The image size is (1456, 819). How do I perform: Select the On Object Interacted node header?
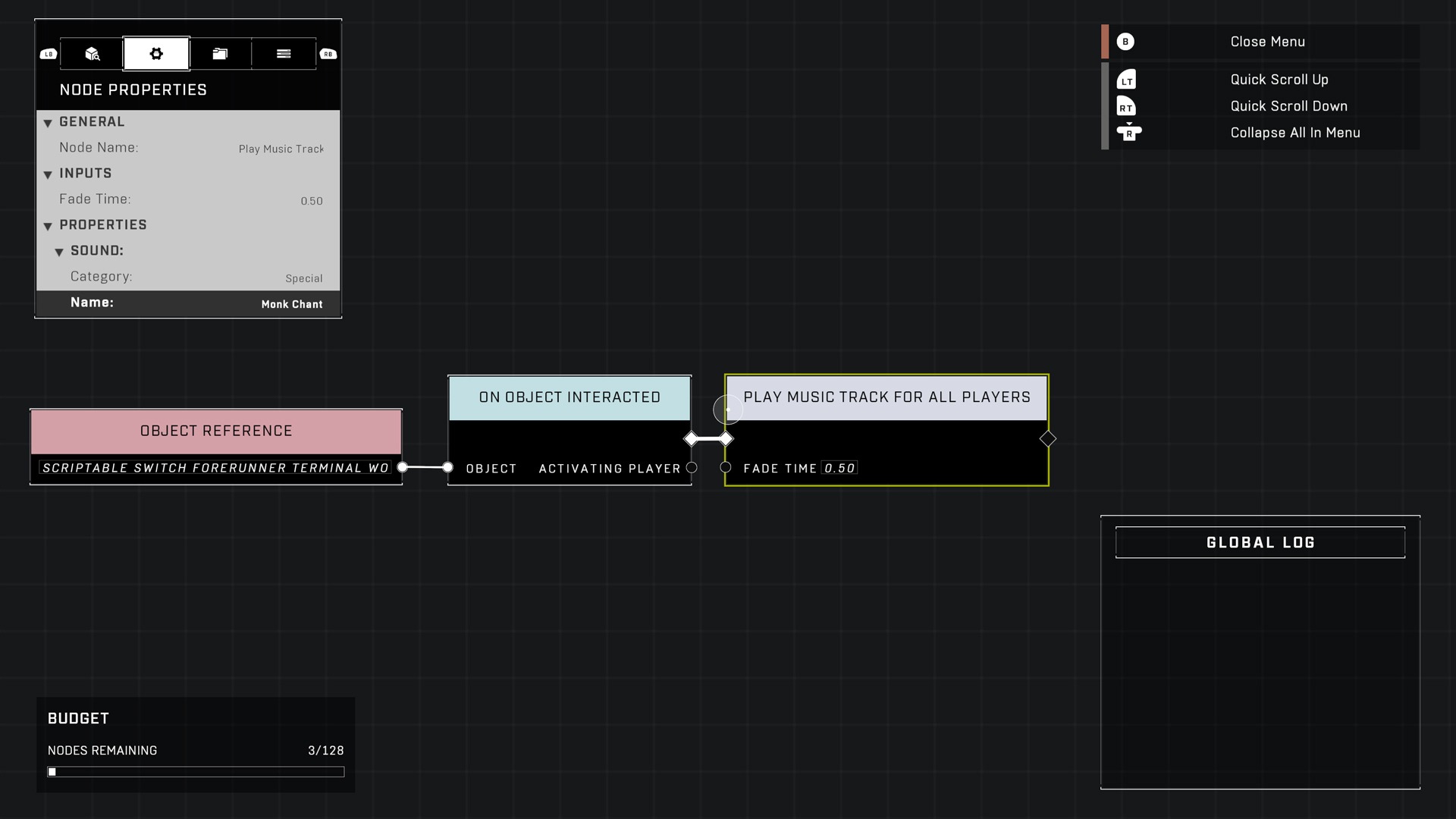[570, 397]
